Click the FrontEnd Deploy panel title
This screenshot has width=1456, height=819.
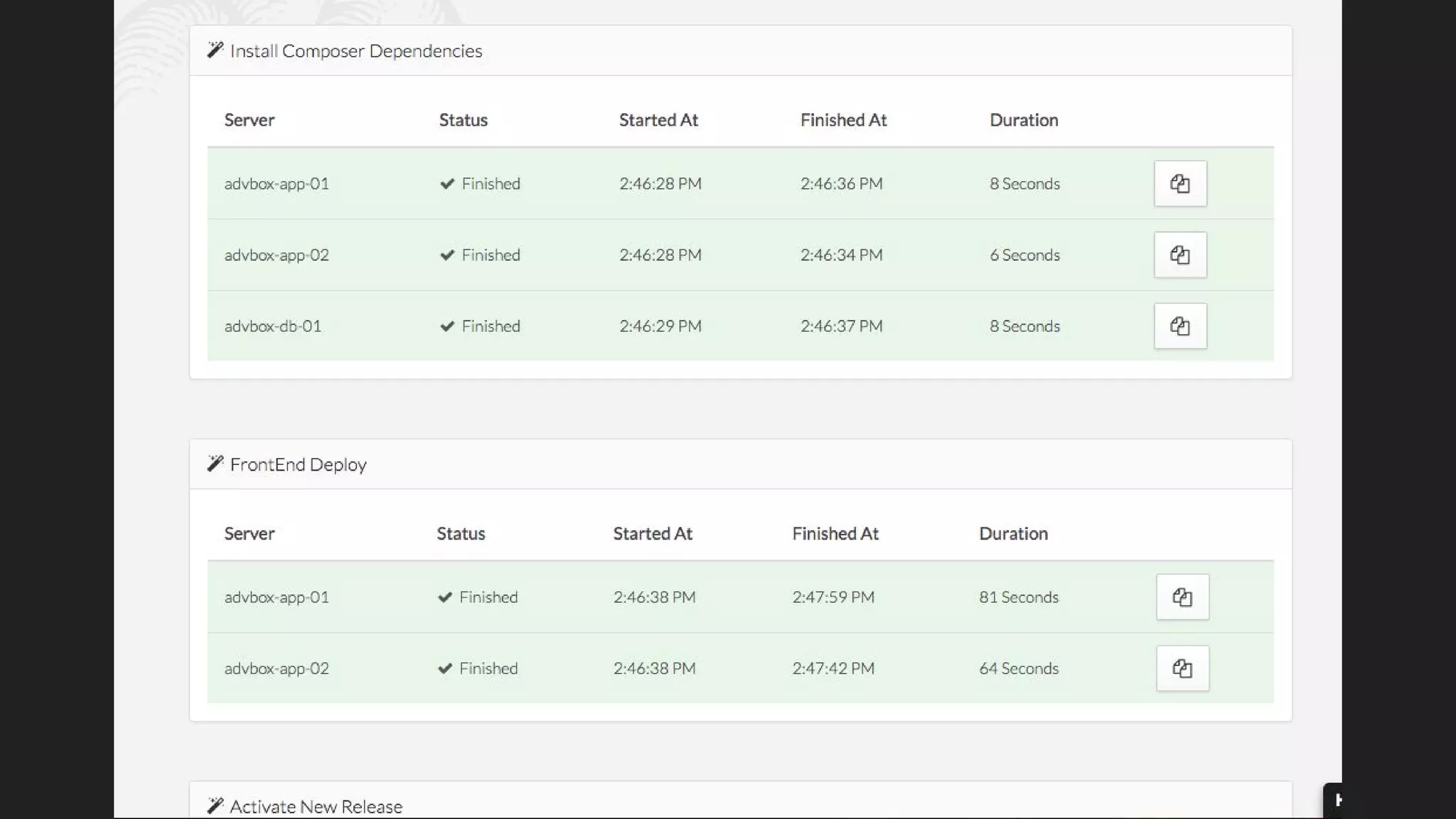point(298,465)
